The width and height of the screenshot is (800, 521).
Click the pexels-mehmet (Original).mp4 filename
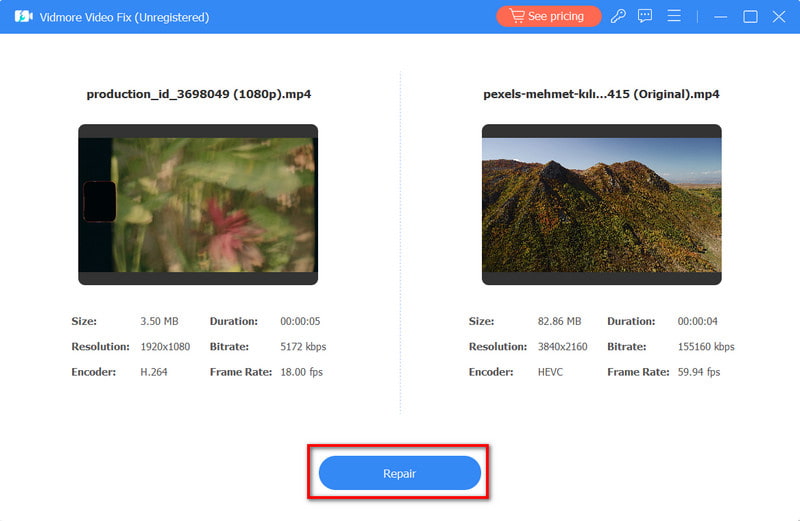tap(601, 94)
